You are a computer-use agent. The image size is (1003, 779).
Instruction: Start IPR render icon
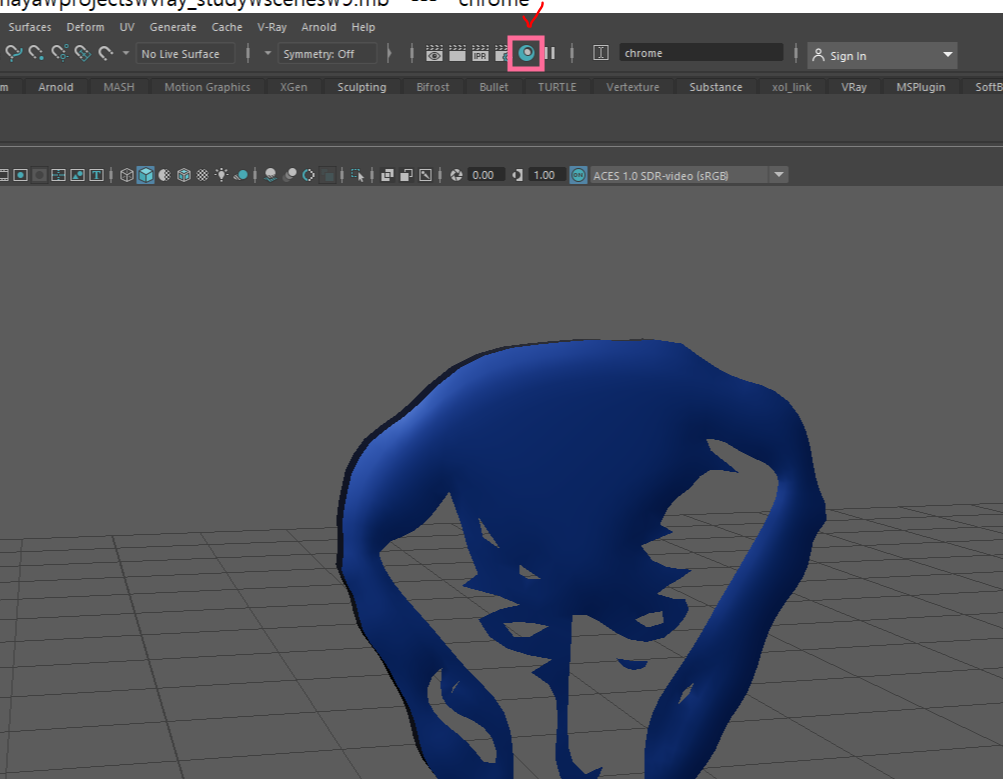point(480,53)
